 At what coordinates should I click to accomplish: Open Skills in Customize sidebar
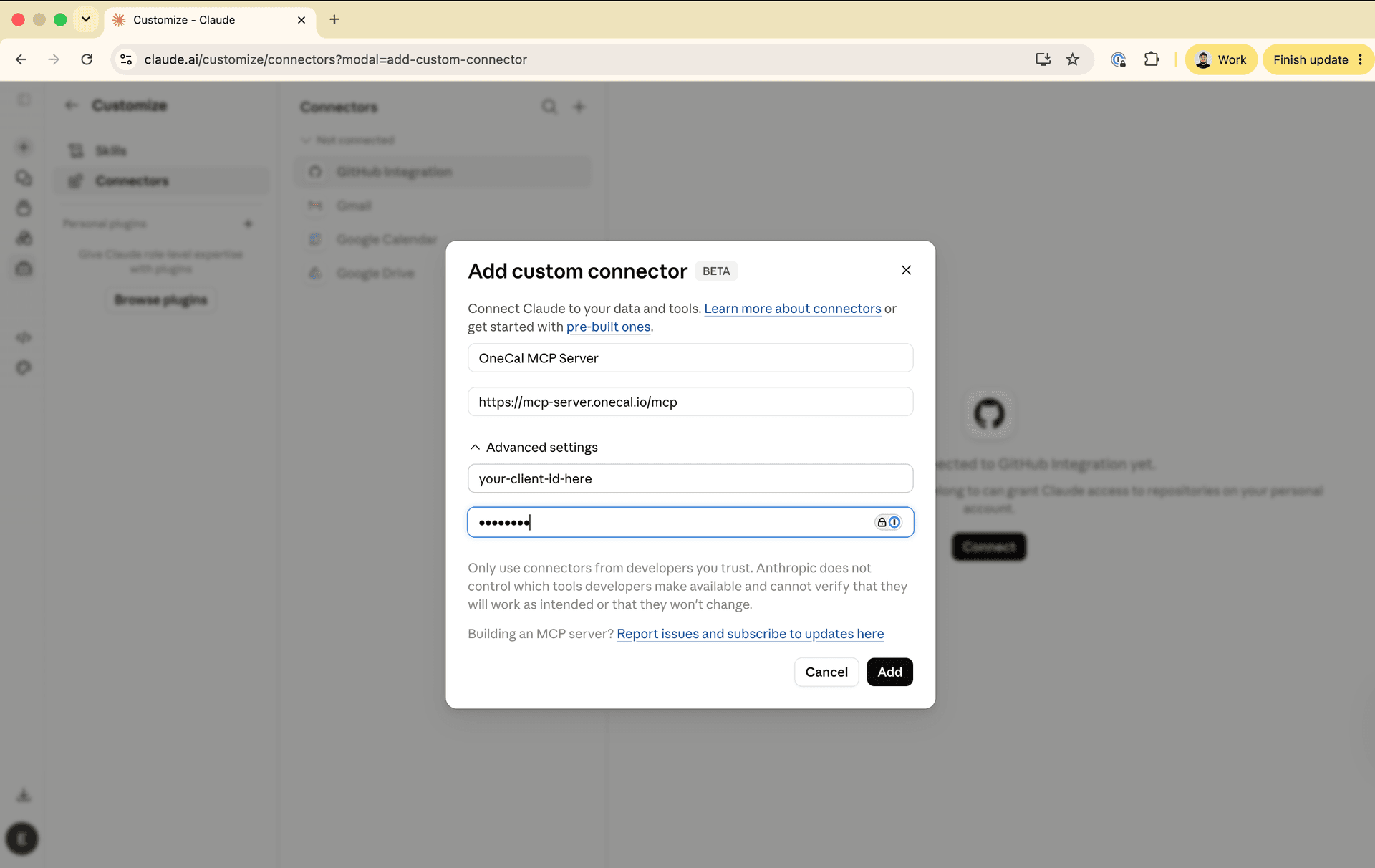[162, 150]
